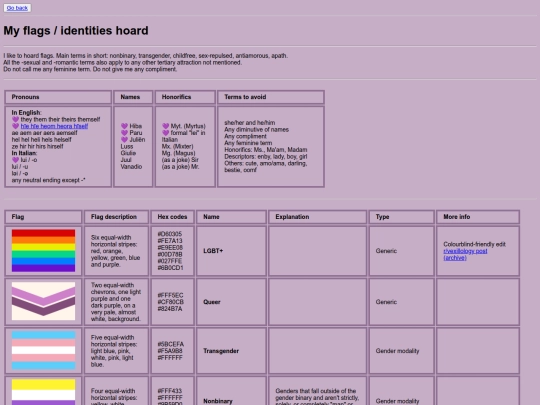
Task: Click the Pronouns header cell
Action: pyautogui.click(x=58, y=97)
